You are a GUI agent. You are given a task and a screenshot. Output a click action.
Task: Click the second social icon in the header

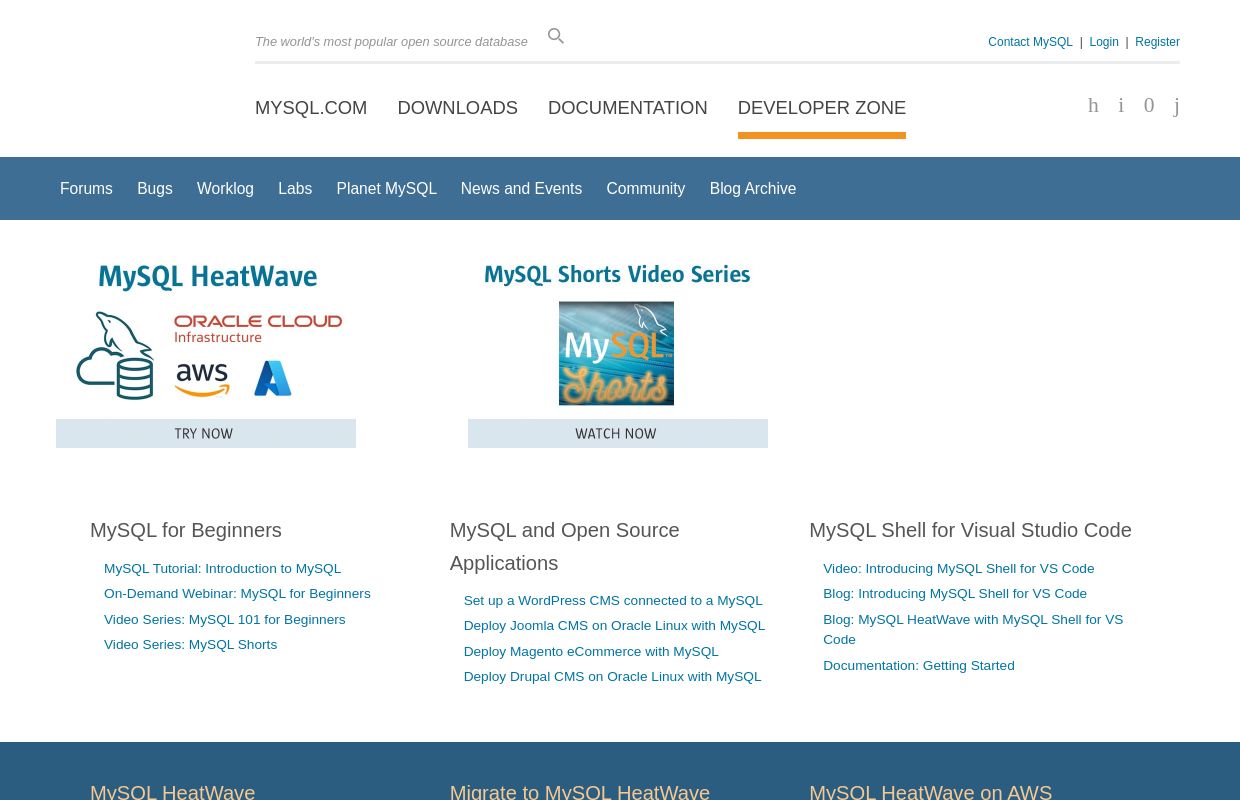click(1121, 106)
